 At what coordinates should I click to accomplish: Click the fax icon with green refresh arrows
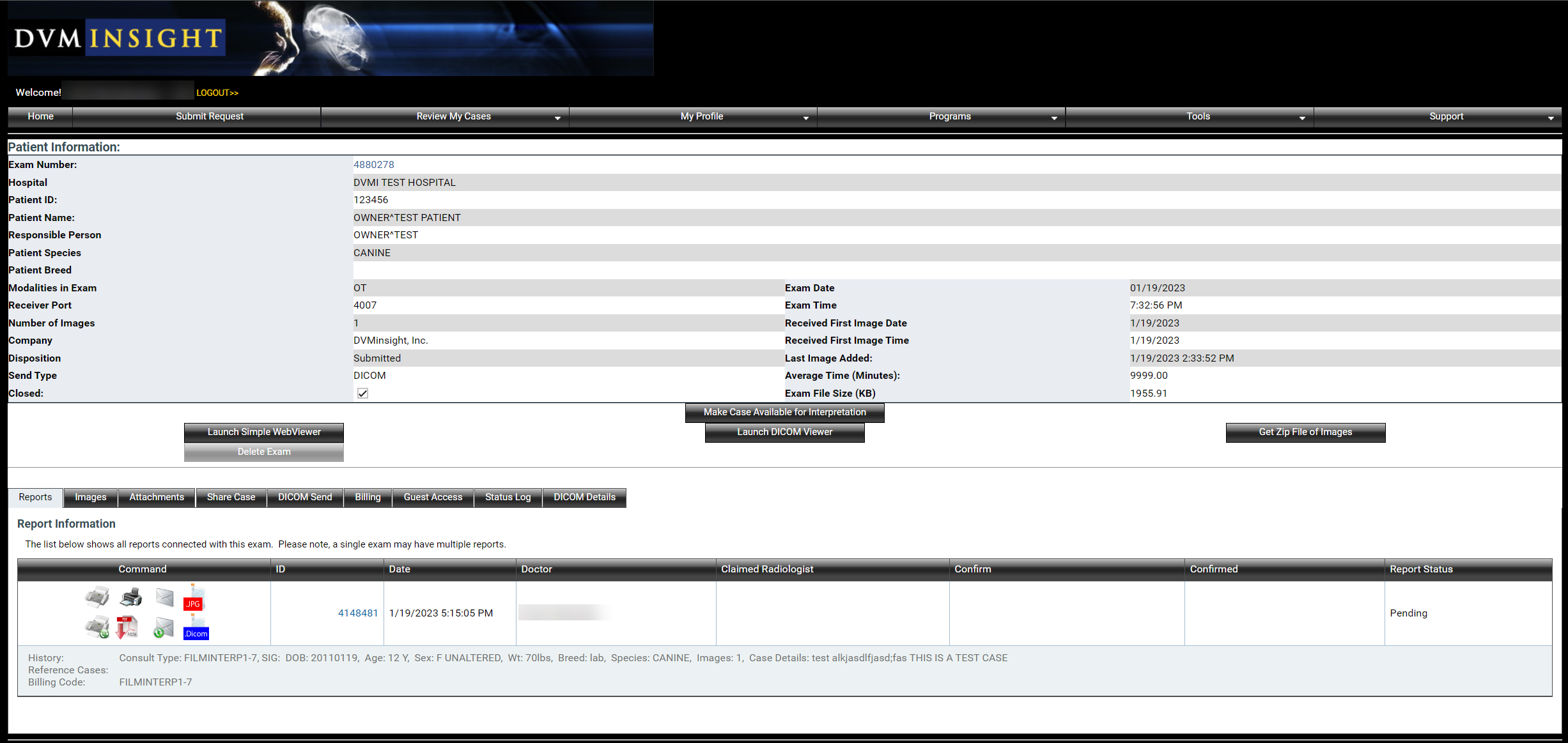pos(97,627)
